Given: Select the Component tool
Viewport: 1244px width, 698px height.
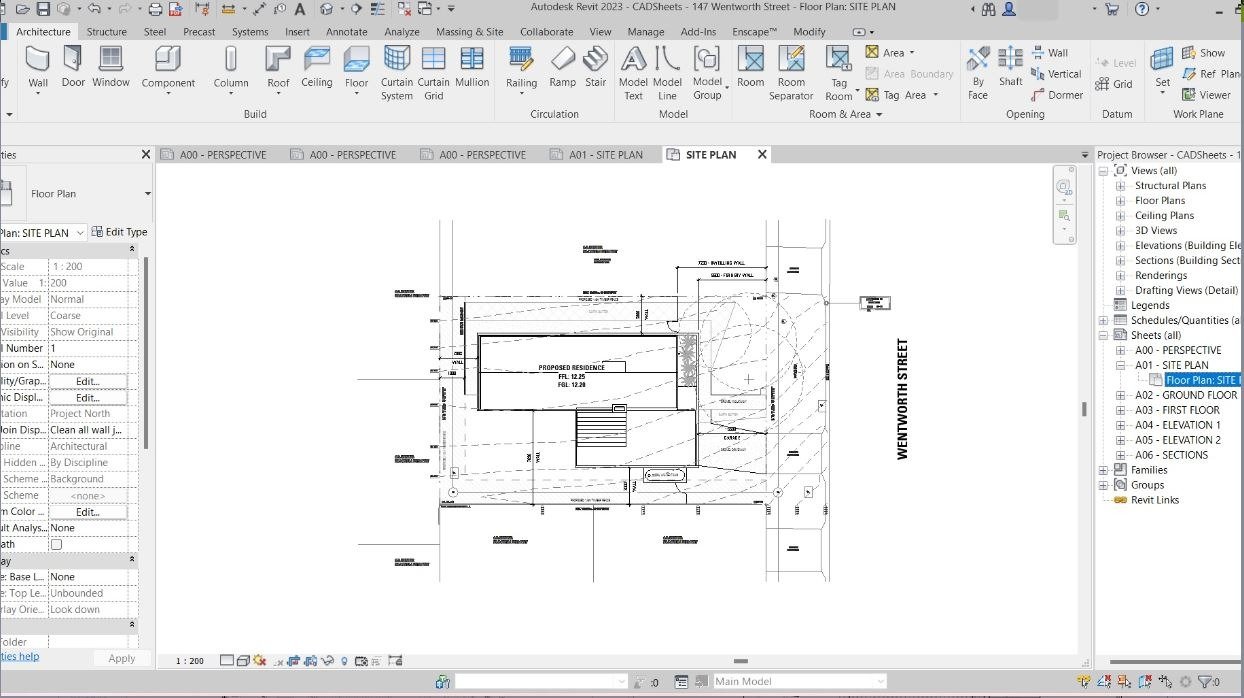Looking at the screenshot, I should 168,70.
